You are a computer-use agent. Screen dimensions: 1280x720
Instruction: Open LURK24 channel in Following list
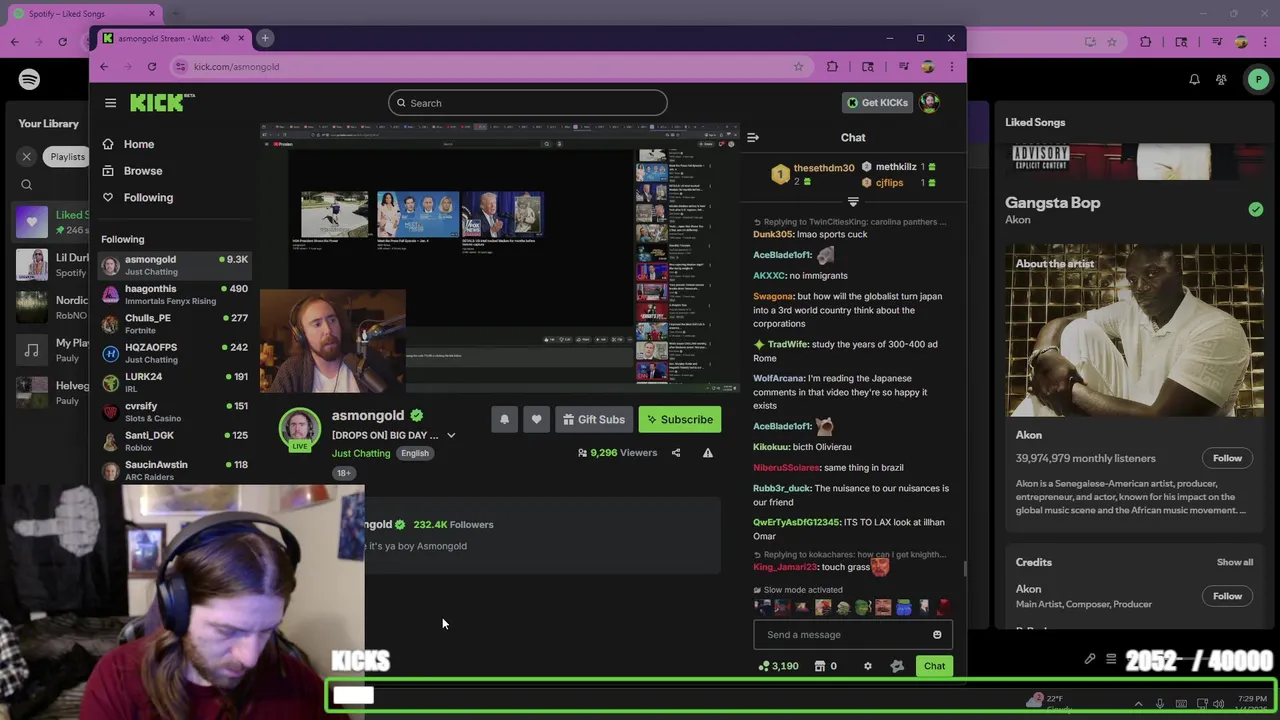click(174, 383)
